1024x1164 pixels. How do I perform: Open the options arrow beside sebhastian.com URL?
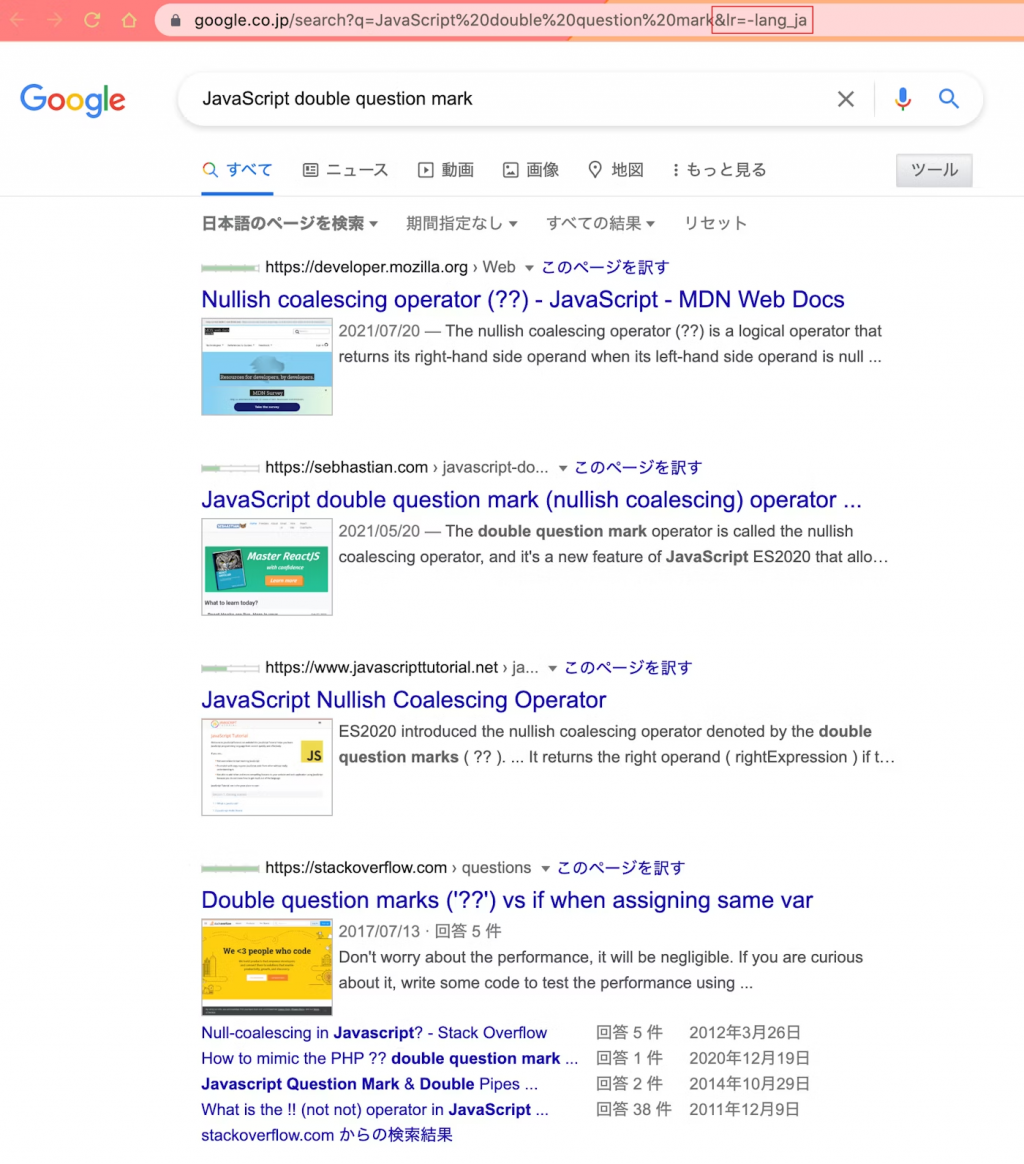[x=563, y=468]
